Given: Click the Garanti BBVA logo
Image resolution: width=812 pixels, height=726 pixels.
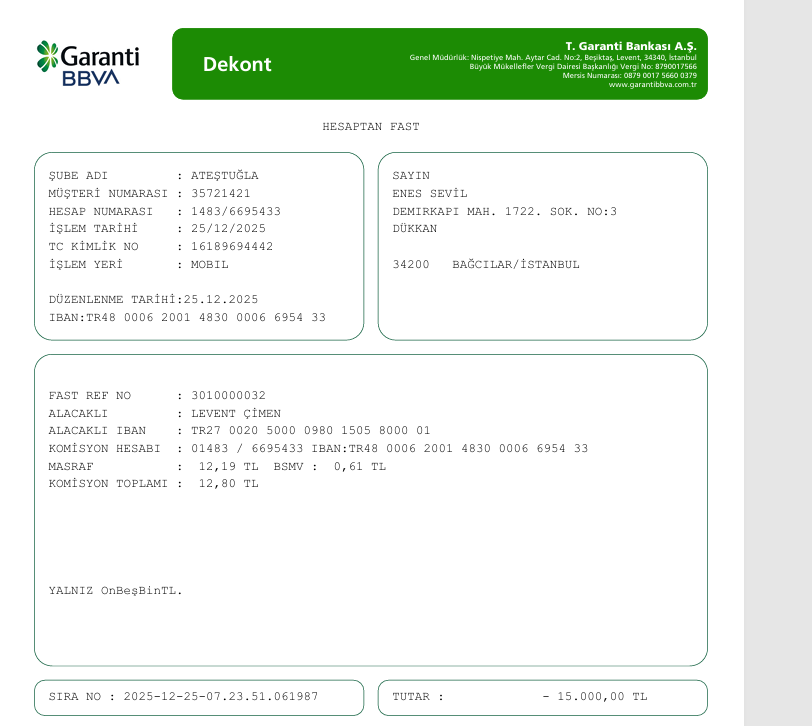Looking at the screenshot, I should click(x=88, y=63).
